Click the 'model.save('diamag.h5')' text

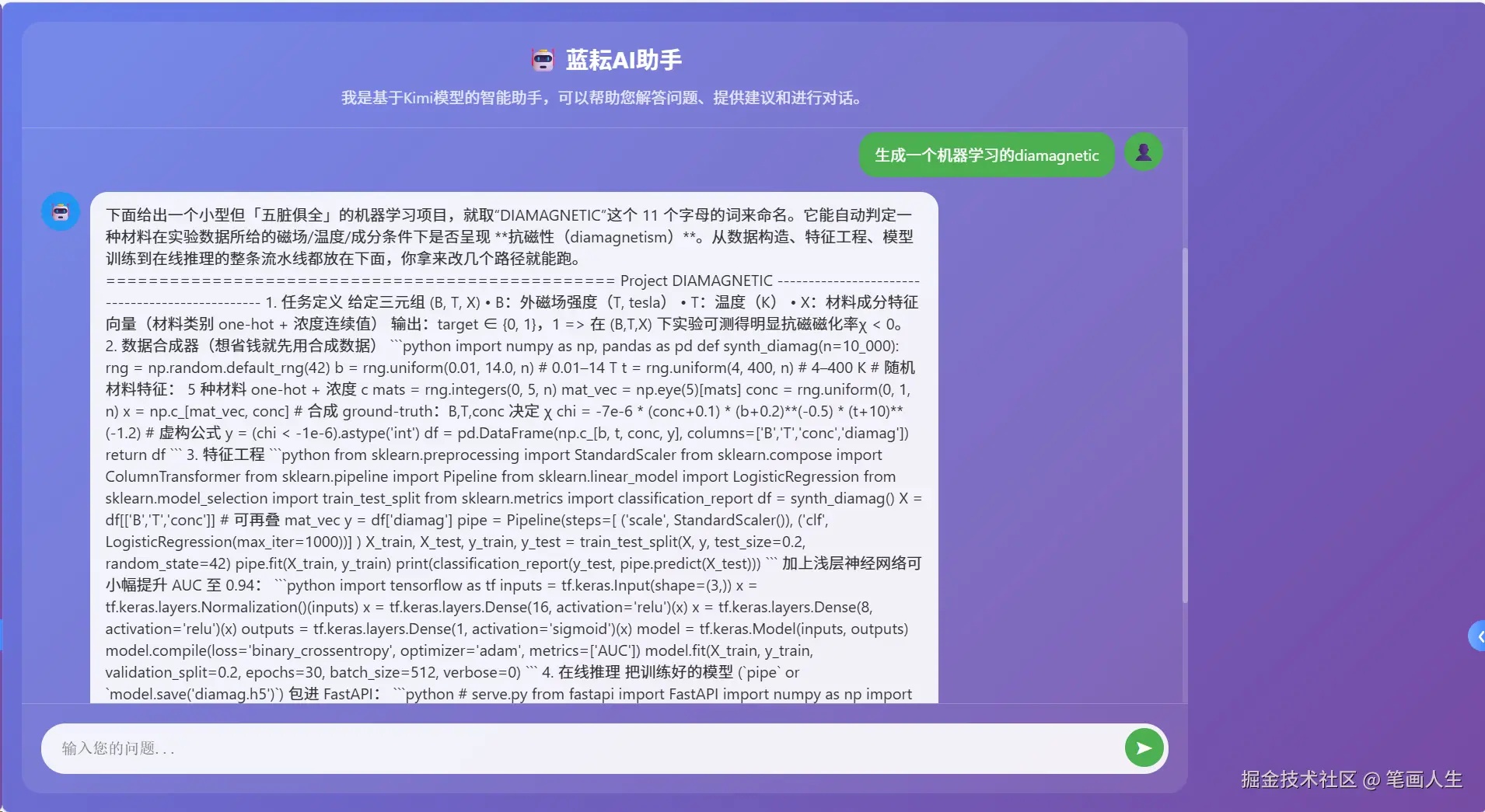pyautogui.click(x=194, y=694)
